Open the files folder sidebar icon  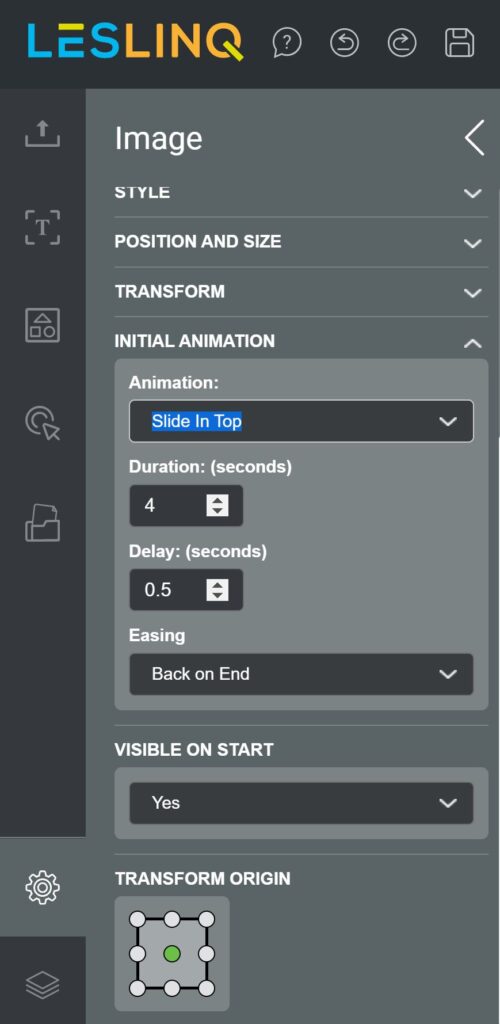coord(42,522)
